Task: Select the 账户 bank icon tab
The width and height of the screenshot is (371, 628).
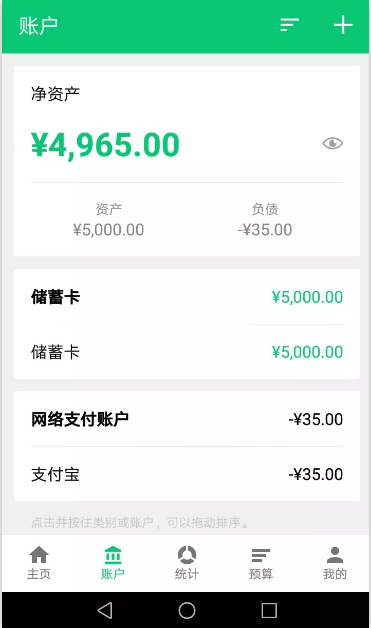Action: click(113, 563)
